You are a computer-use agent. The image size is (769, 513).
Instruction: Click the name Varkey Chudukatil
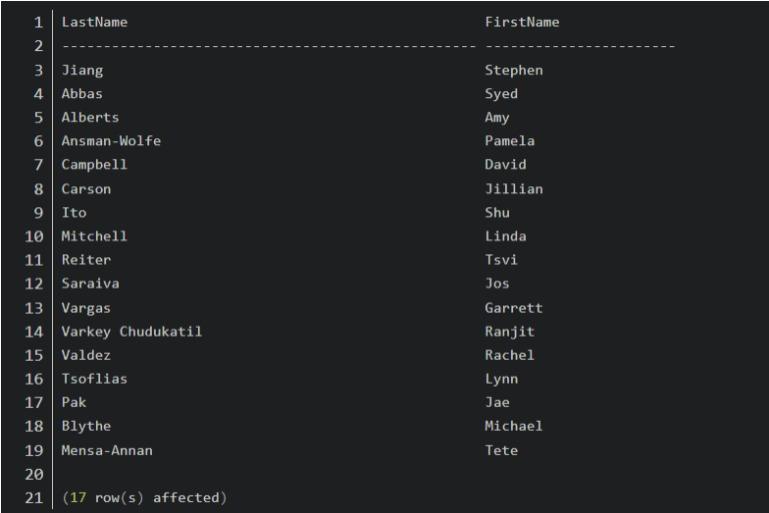[128, 331]
